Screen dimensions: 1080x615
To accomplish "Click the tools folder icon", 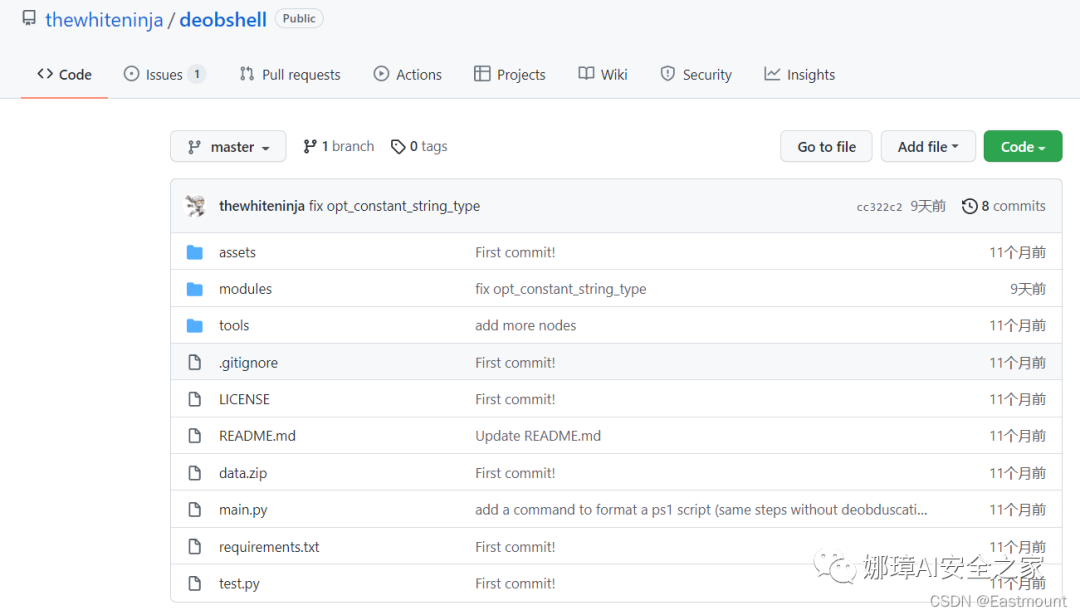I will pos(195,326).
